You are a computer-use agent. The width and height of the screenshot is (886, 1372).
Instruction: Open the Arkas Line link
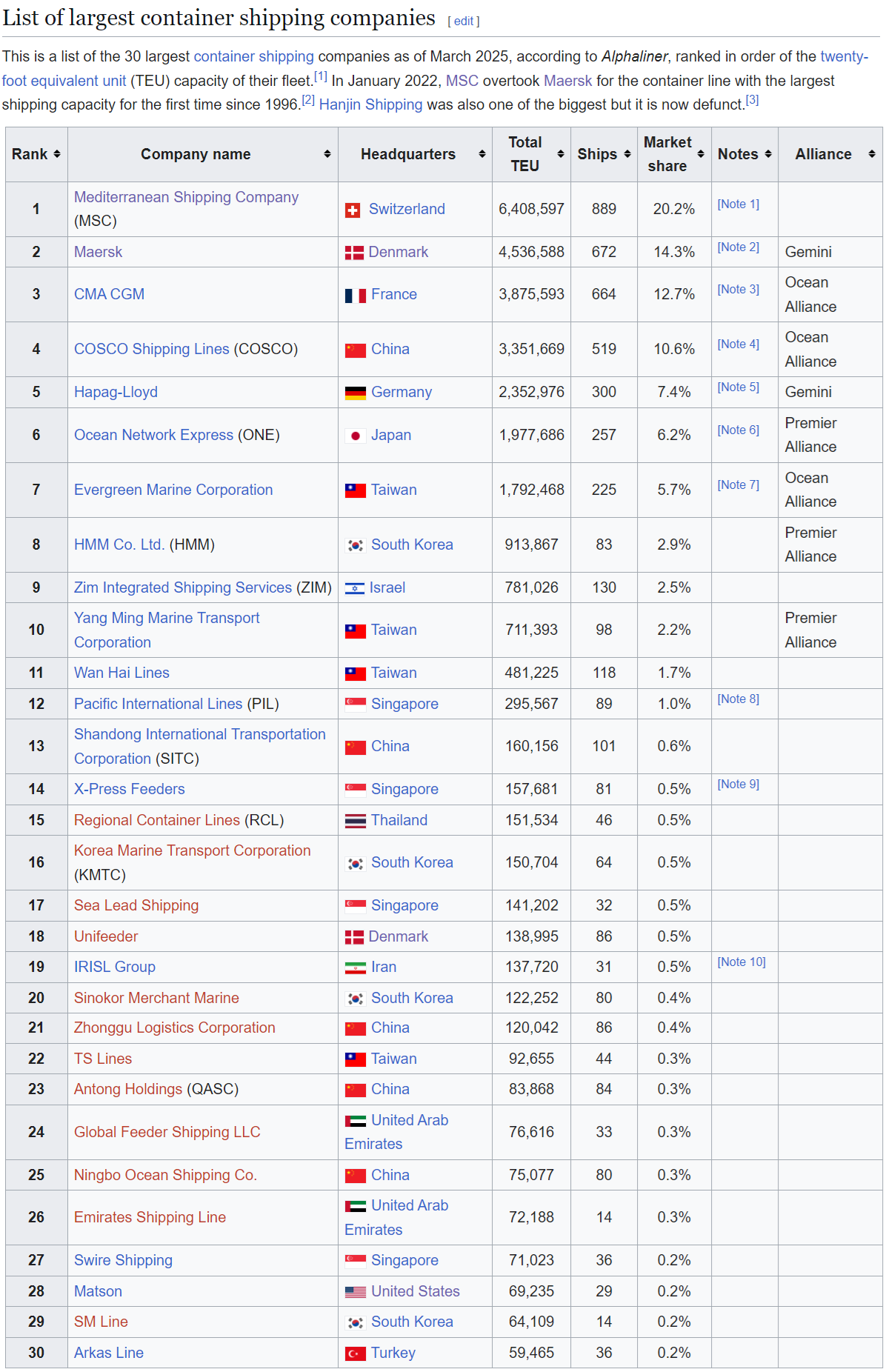click(109, 1353)
